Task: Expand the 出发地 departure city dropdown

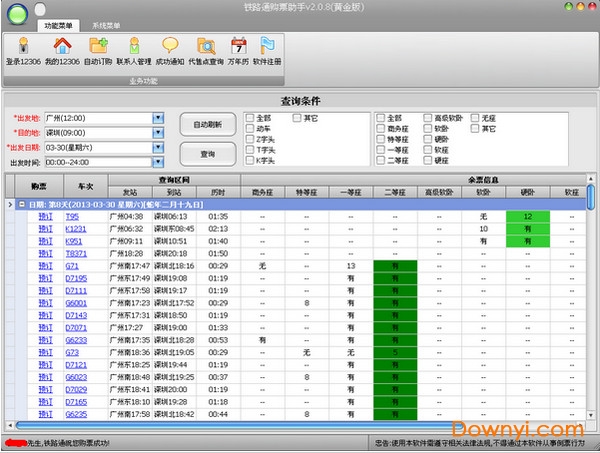Action: click(158, 118)
